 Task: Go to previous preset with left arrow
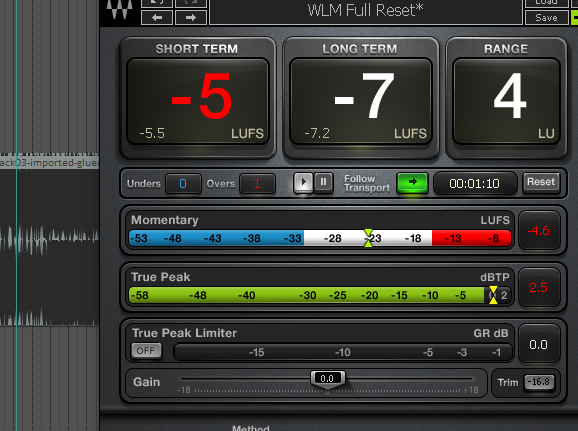click(x=157, y=17)
